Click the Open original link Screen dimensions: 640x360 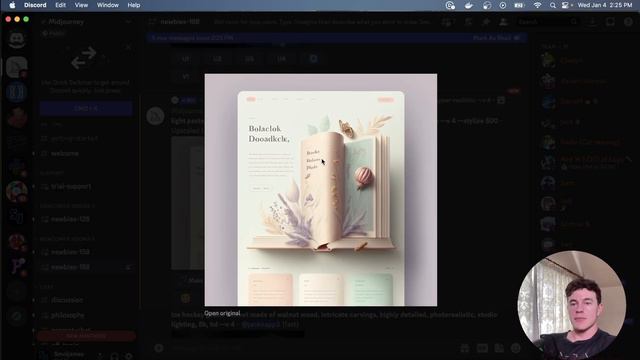pyautogui.click(x=222, y=313)
